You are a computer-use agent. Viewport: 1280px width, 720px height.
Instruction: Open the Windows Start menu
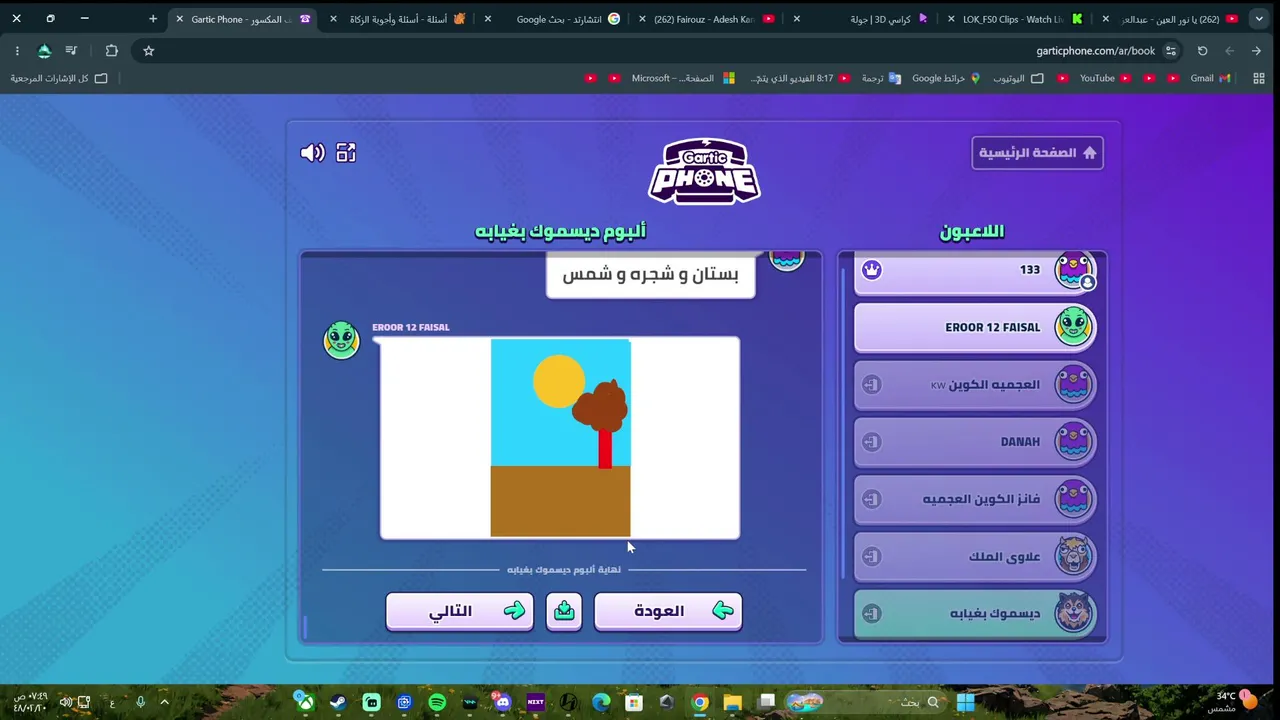click(x=965, y=702)
